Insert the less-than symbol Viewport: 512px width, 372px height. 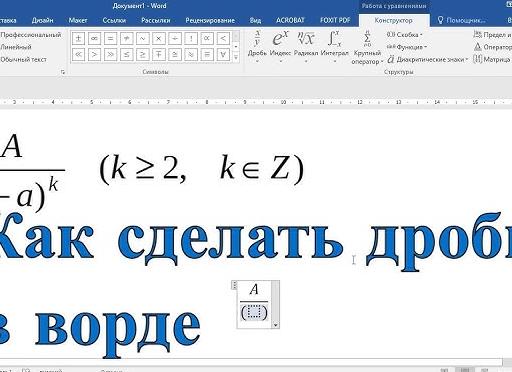[223, 38]
